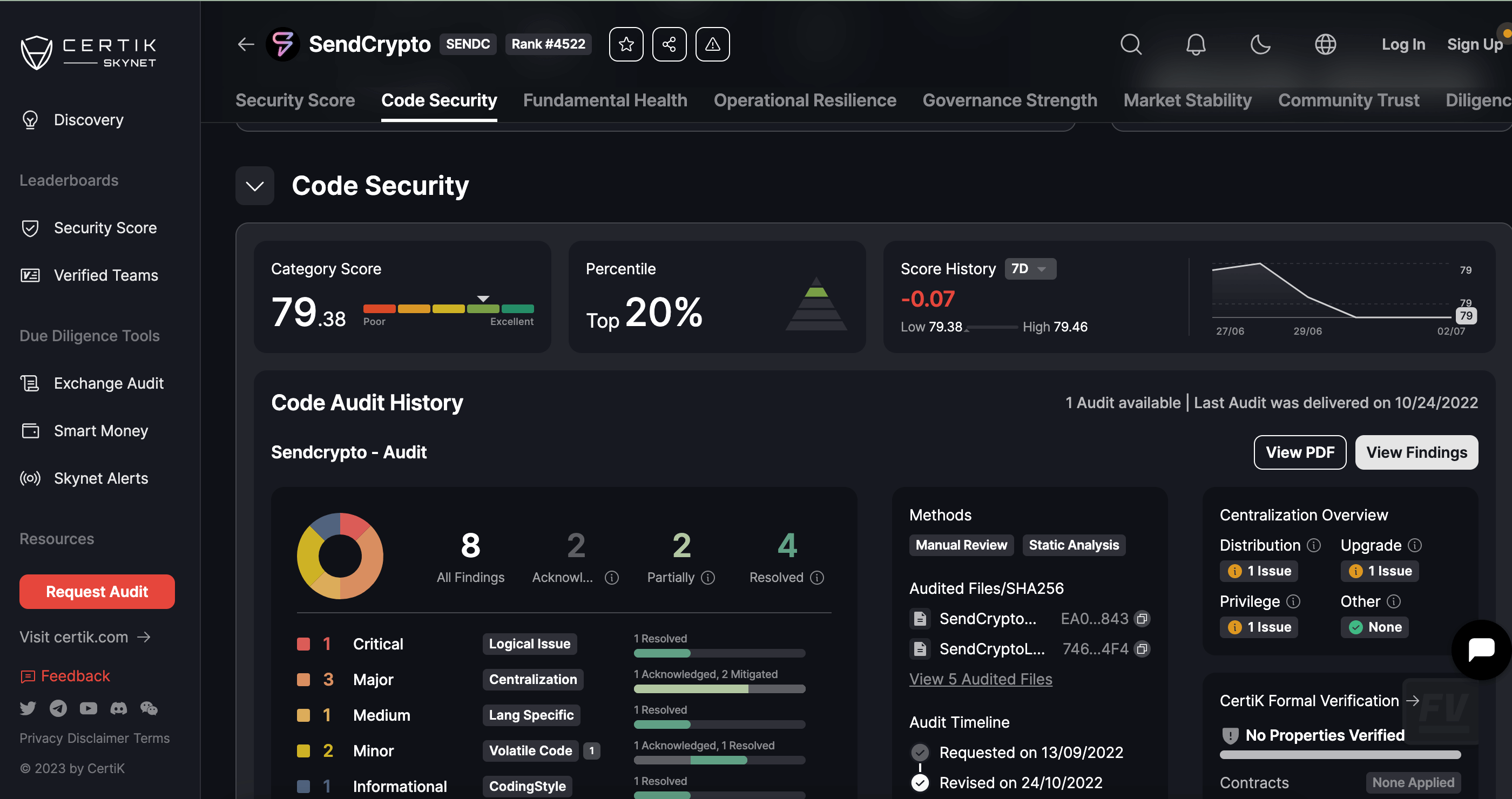Add SendCrypto to favorites with star icon
The height and width of the screenshot is (799, 1512).
pos(626,44)
